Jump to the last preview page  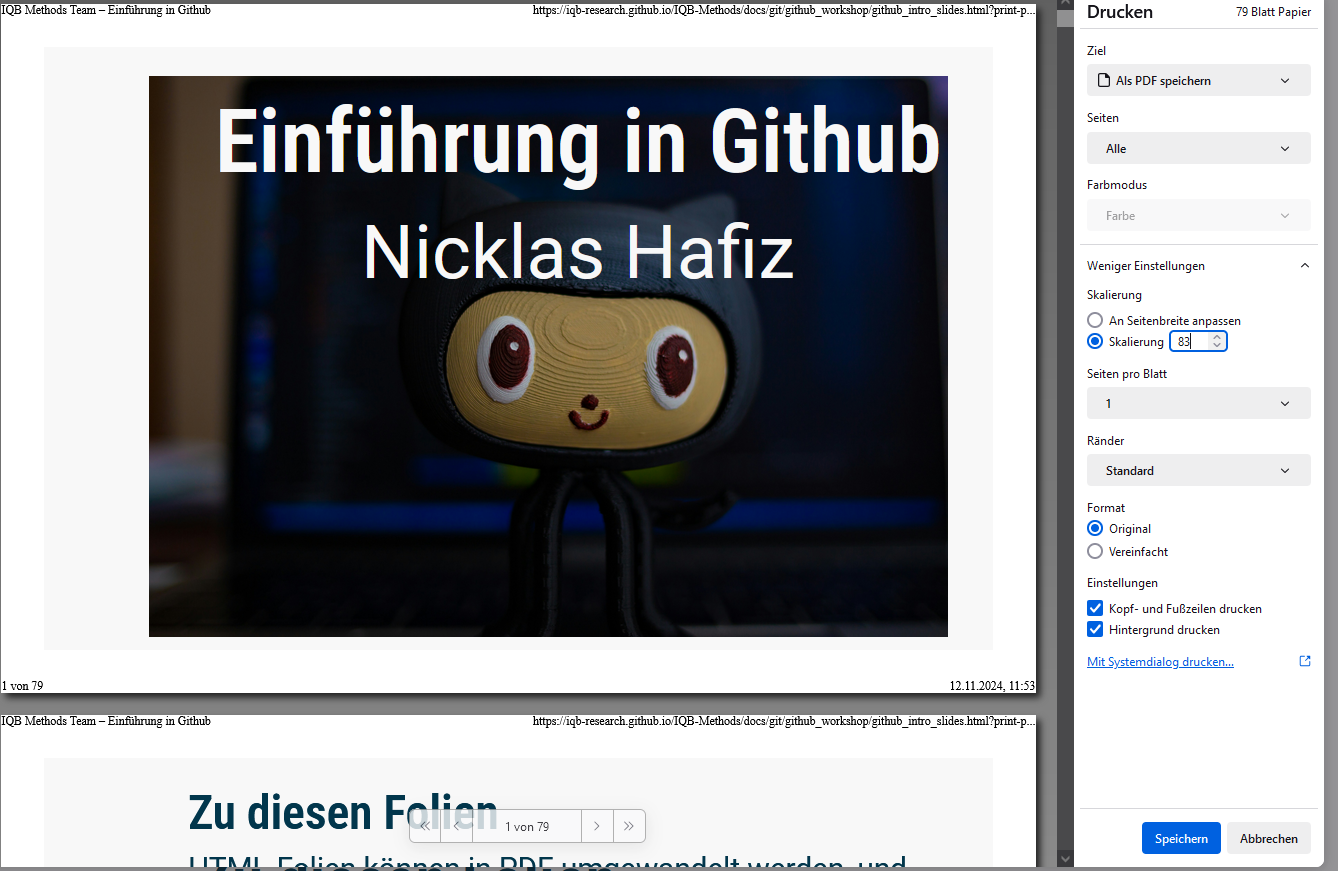(629, 826)
